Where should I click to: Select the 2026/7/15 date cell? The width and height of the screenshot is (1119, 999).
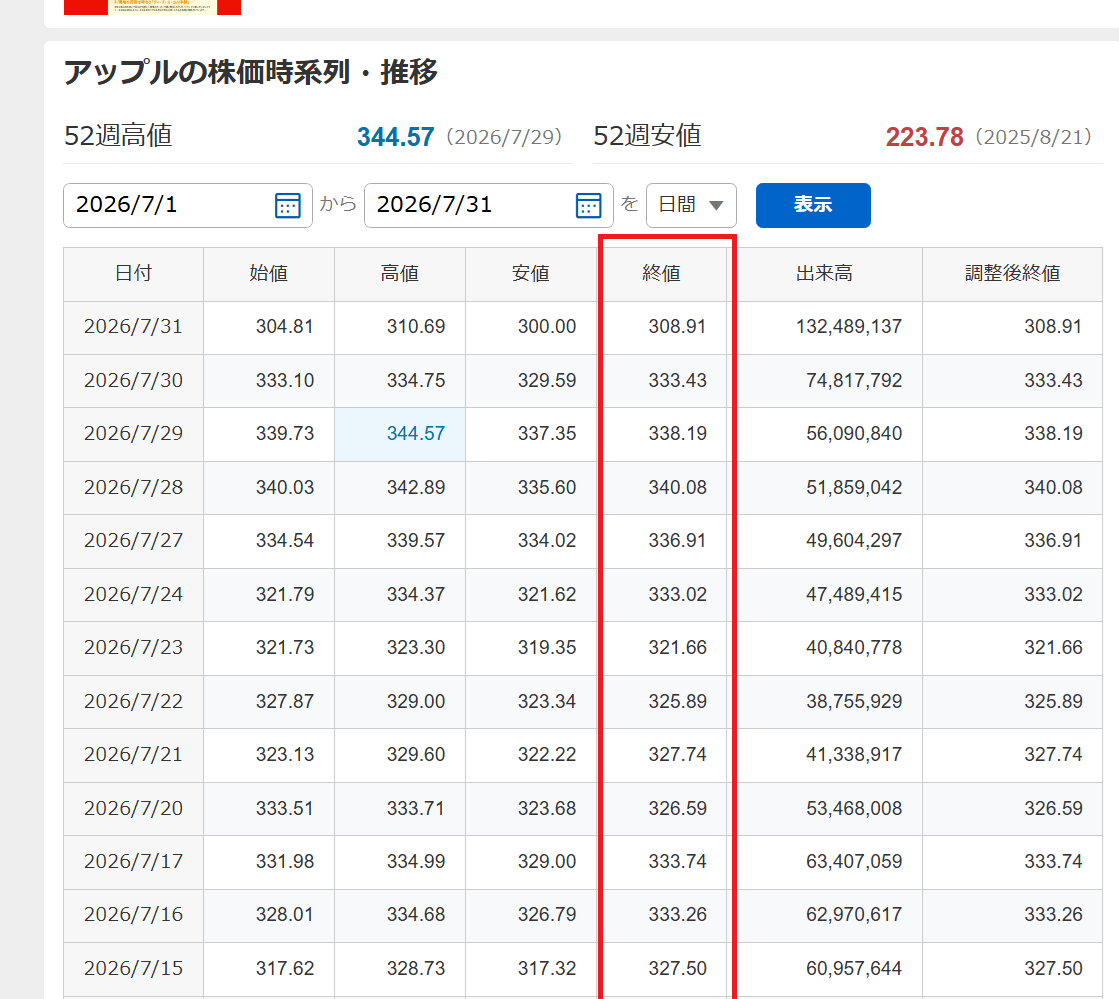(x=133, y=968)
